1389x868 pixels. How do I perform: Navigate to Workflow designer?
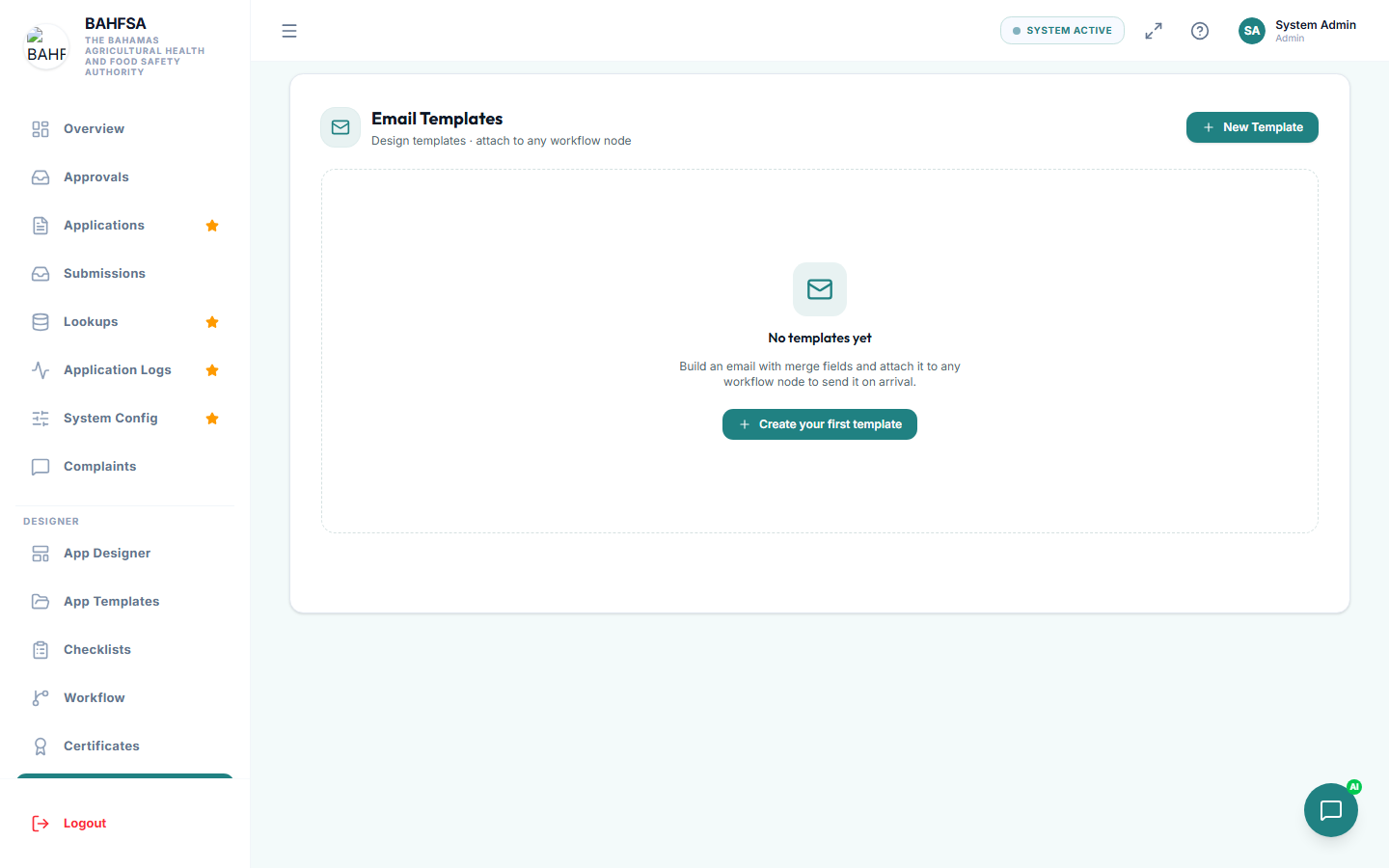pos(125,698)
